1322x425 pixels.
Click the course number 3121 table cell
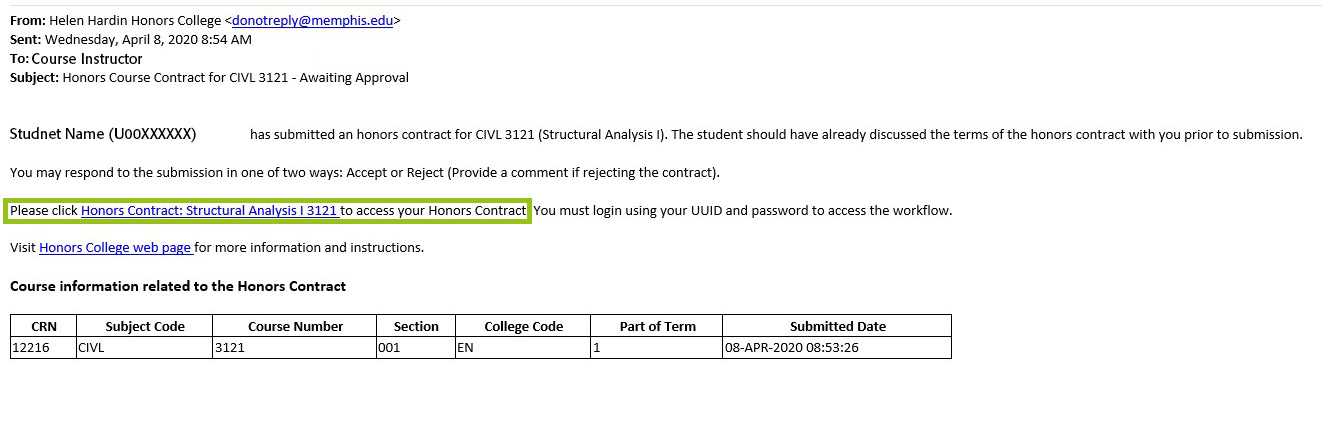click(230, 348)
